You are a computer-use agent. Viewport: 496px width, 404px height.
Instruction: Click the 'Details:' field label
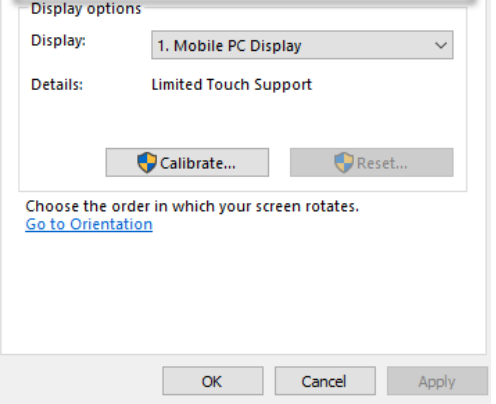click(57, 84)
